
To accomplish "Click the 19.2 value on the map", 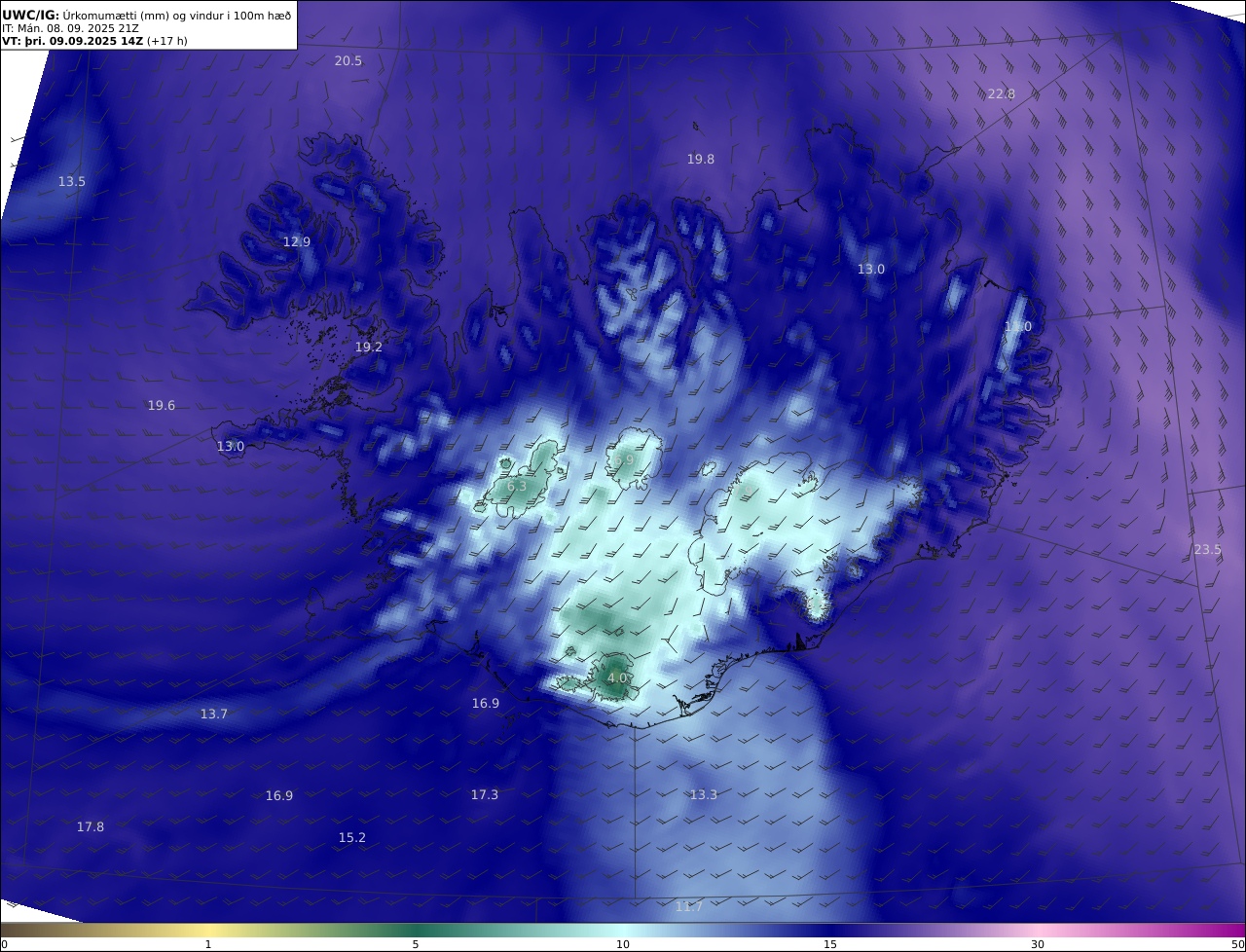I will 369,347.
